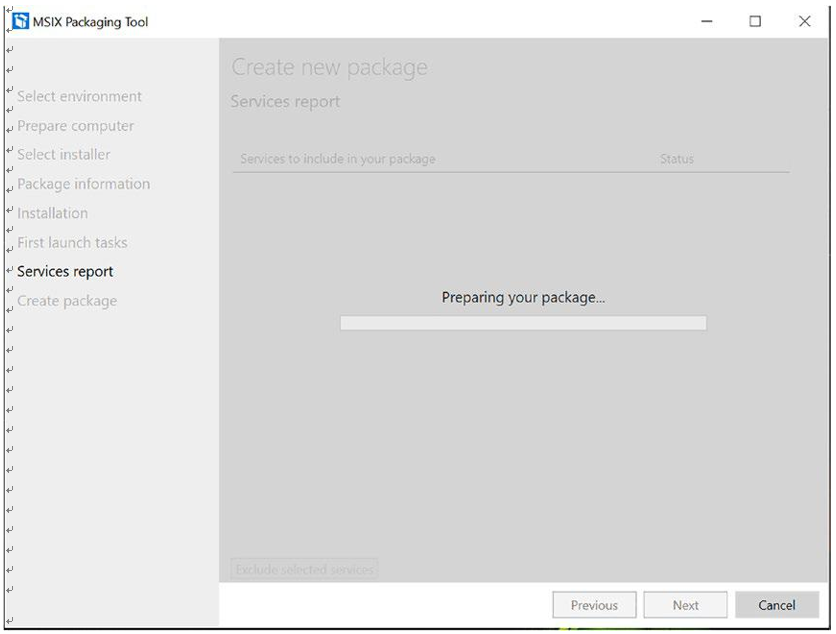
Task: Click Exclude selected services button
Action: pyautogui.click(x=304, y=569)
